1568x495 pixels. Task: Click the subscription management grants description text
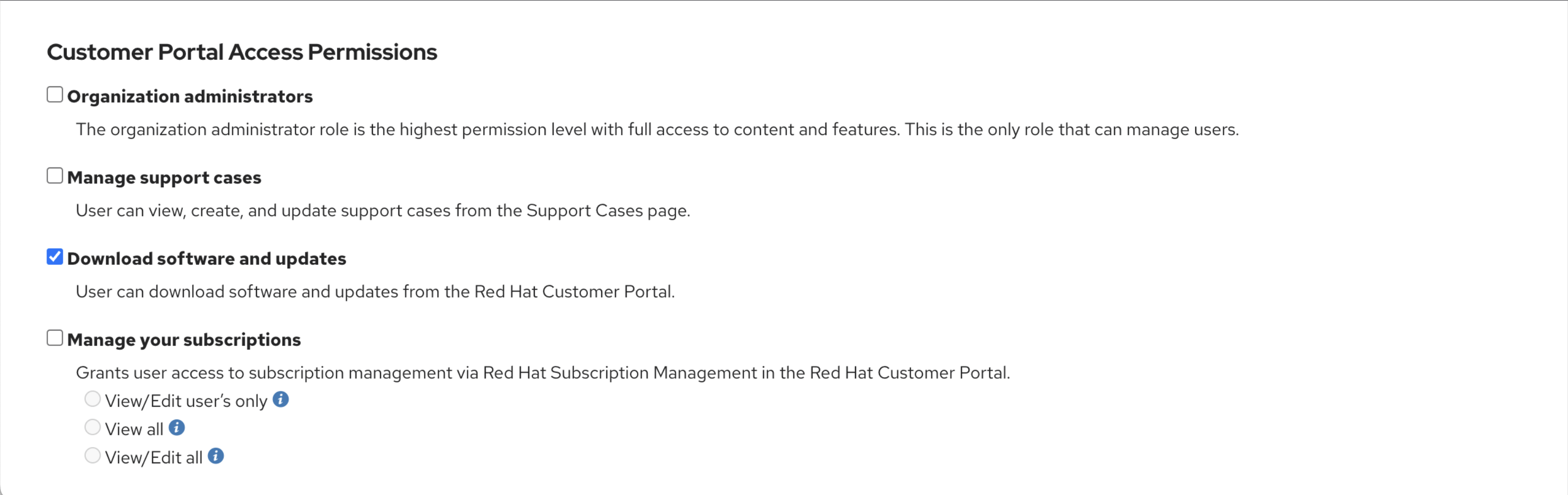[543, 373]
